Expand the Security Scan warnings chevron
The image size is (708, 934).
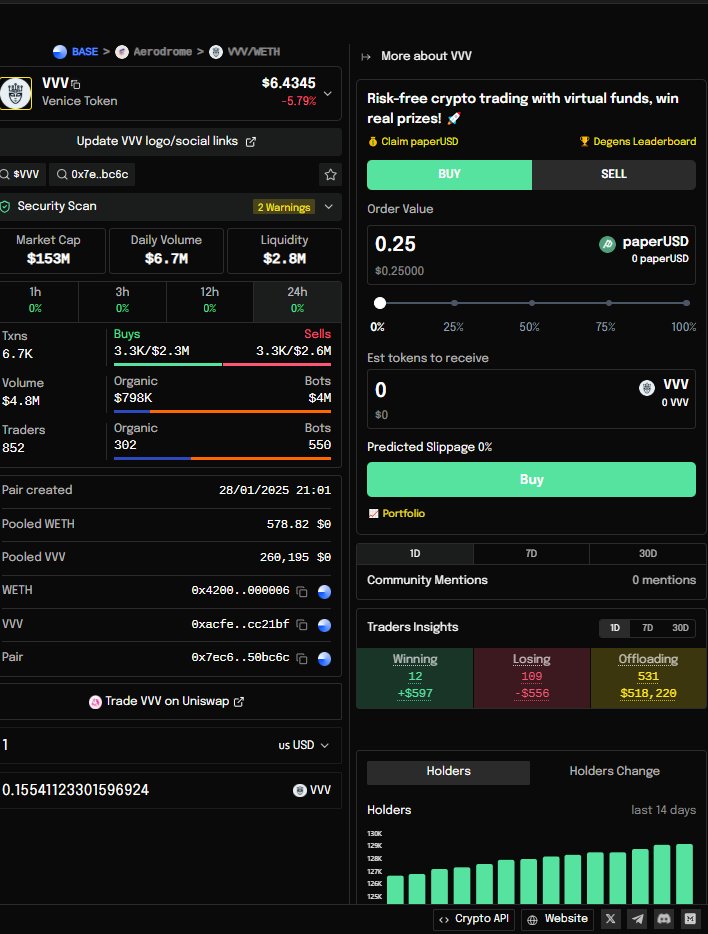pos(329,207)
